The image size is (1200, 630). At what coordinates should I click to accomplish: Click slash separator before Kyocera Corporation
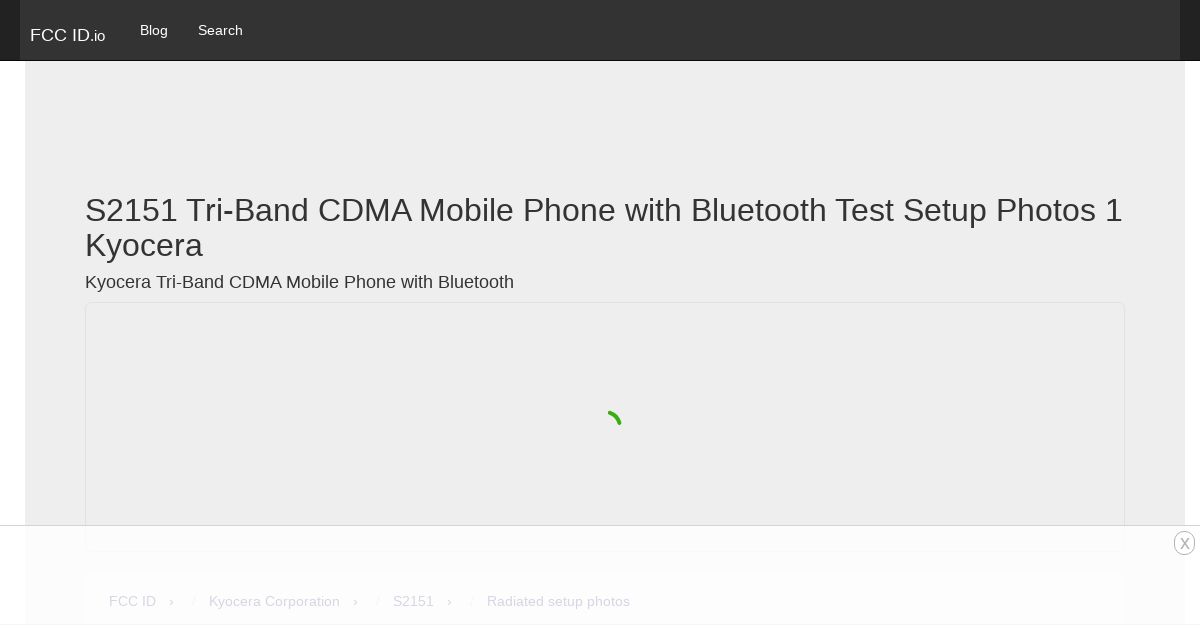[x=193, y=601]
